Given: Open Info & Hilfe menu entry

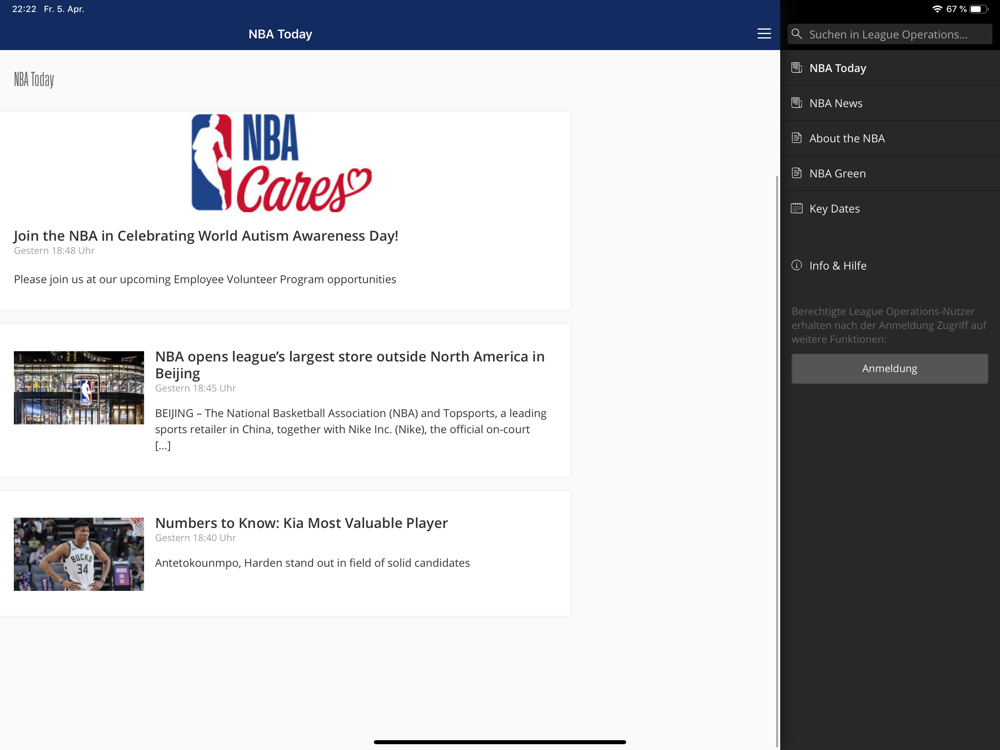Looking at the screenshot, I should [x=890, y=266].
